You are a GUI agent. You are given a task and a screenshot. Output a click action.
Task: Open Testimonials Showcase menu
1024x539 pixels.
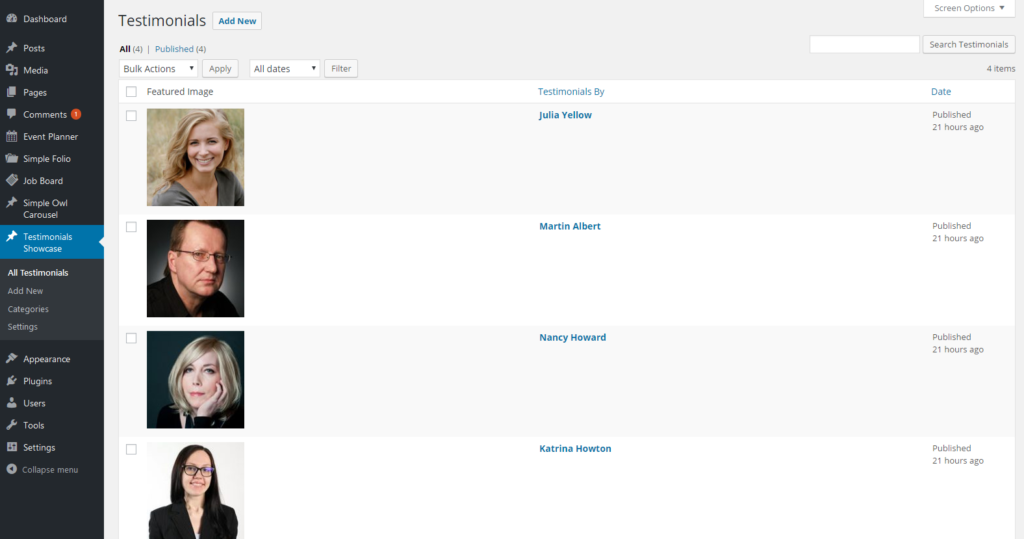coord(52,242)
